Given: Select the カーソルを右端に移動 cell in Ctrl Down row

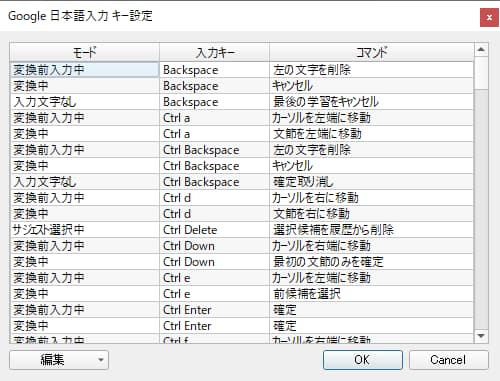Looking at the screenshot, I should 371,246.
